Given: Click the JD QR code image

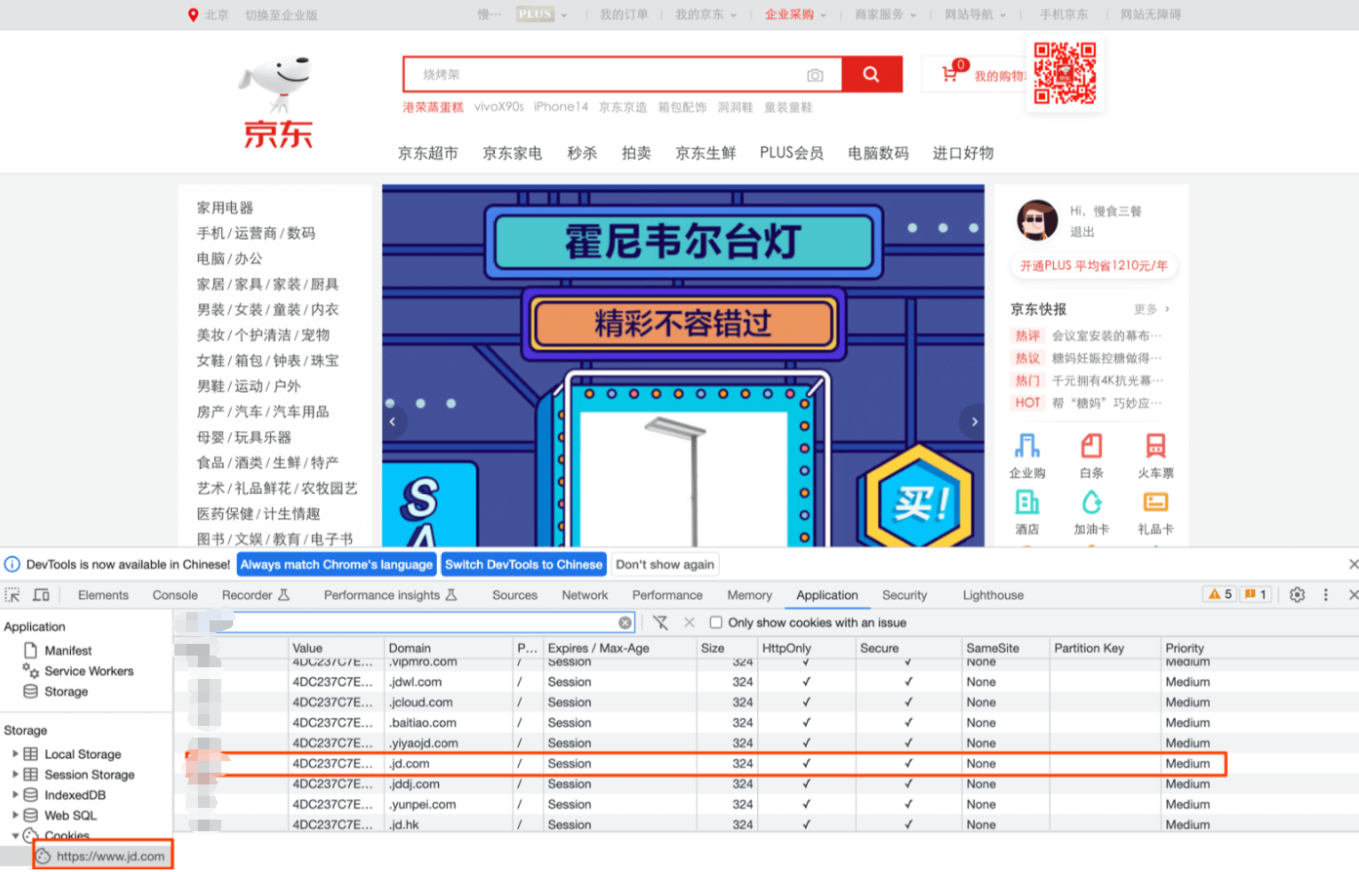Looking at the screenshot, I should coord(1065,73).
